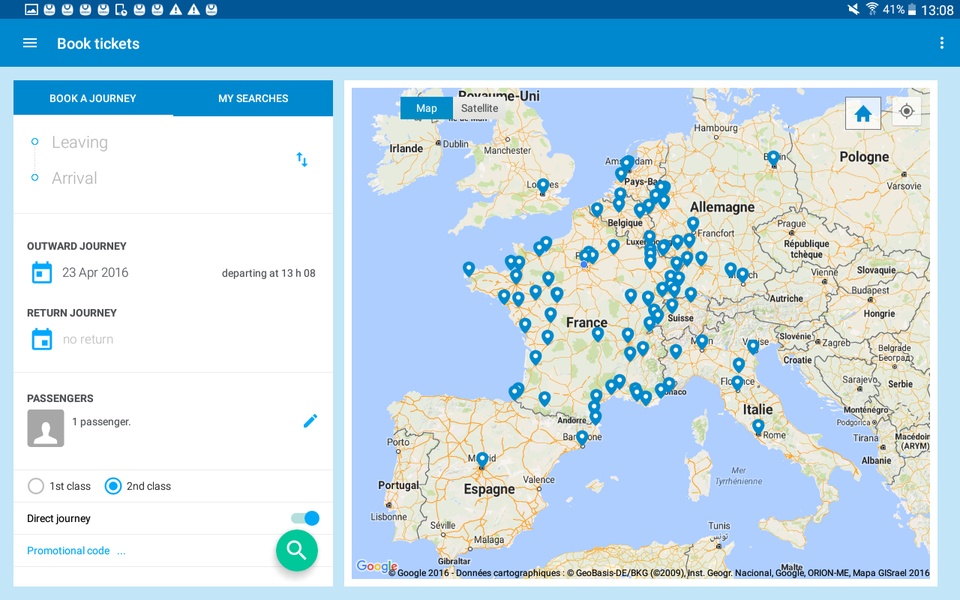Switch to Book a Journey tab
This screenshot has height=600, width=960.
[x=93, y=98]
